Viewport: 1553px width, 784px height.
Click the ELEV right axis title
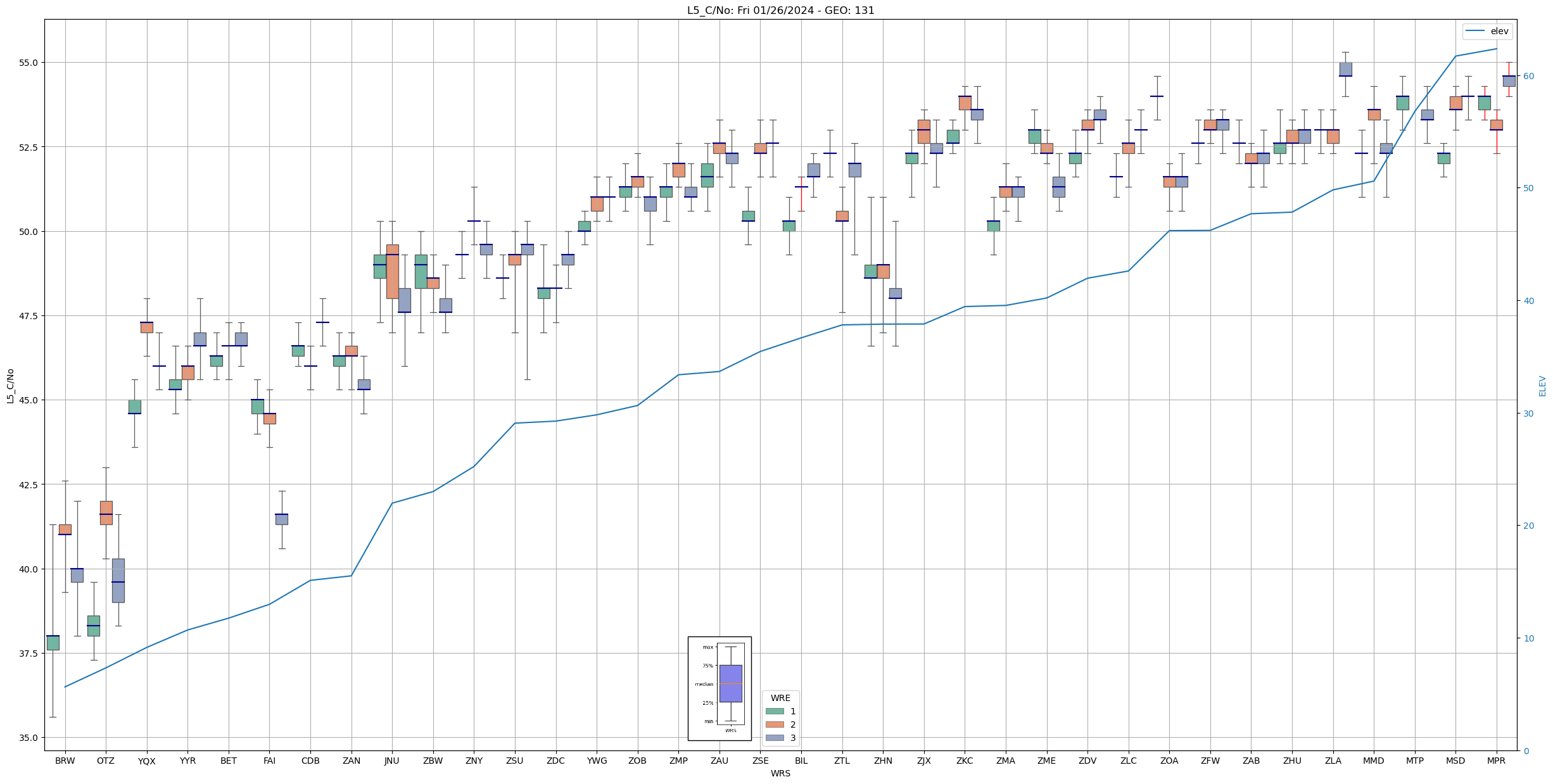[1542, 386]
